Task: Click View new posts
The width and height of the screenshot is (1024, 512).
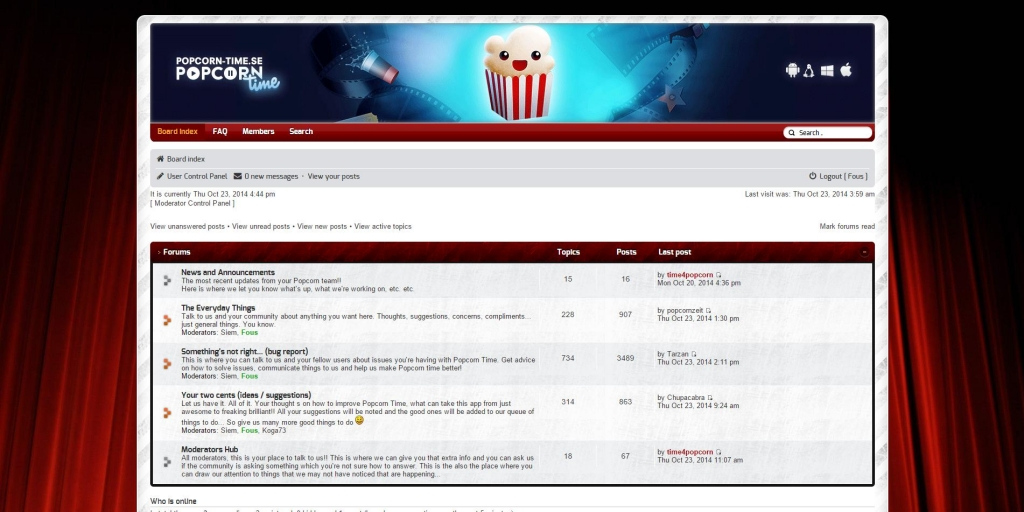Action: tap(322, 227)
